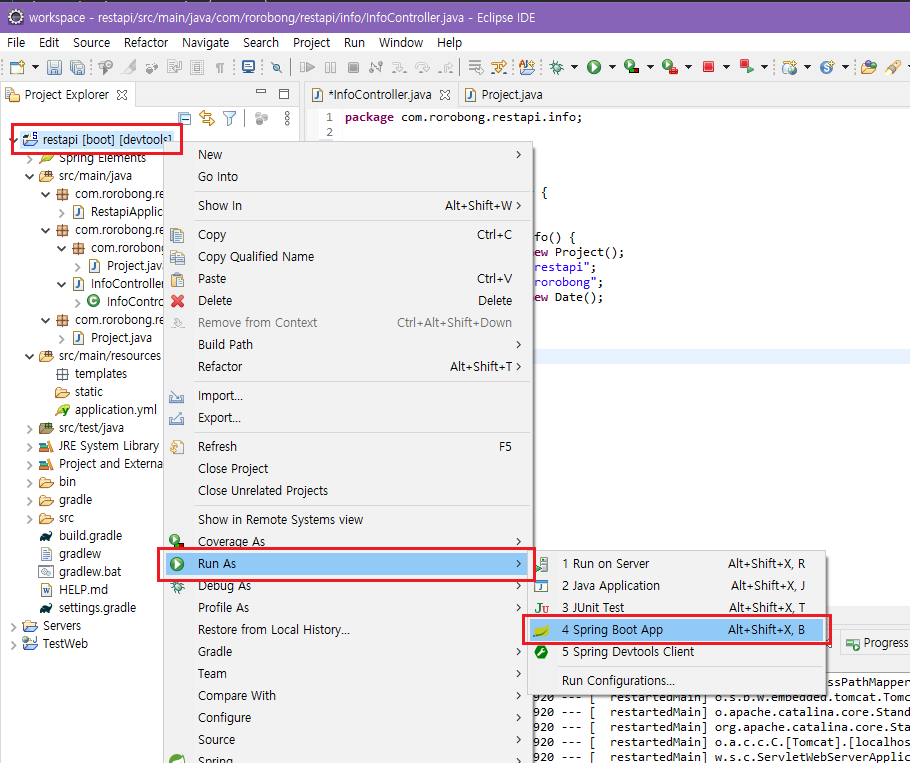Click the New wizard toolbar icon
Image resolution: width=910 pixels, height=763 pixels.
point(17,67)
